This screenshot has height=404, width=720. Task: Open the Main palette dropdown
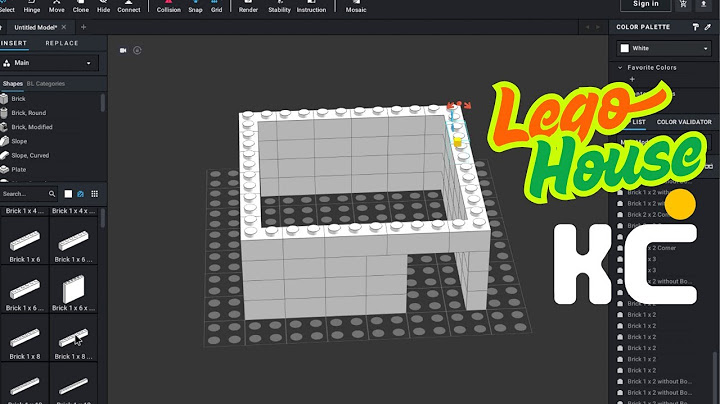[48, 63]
